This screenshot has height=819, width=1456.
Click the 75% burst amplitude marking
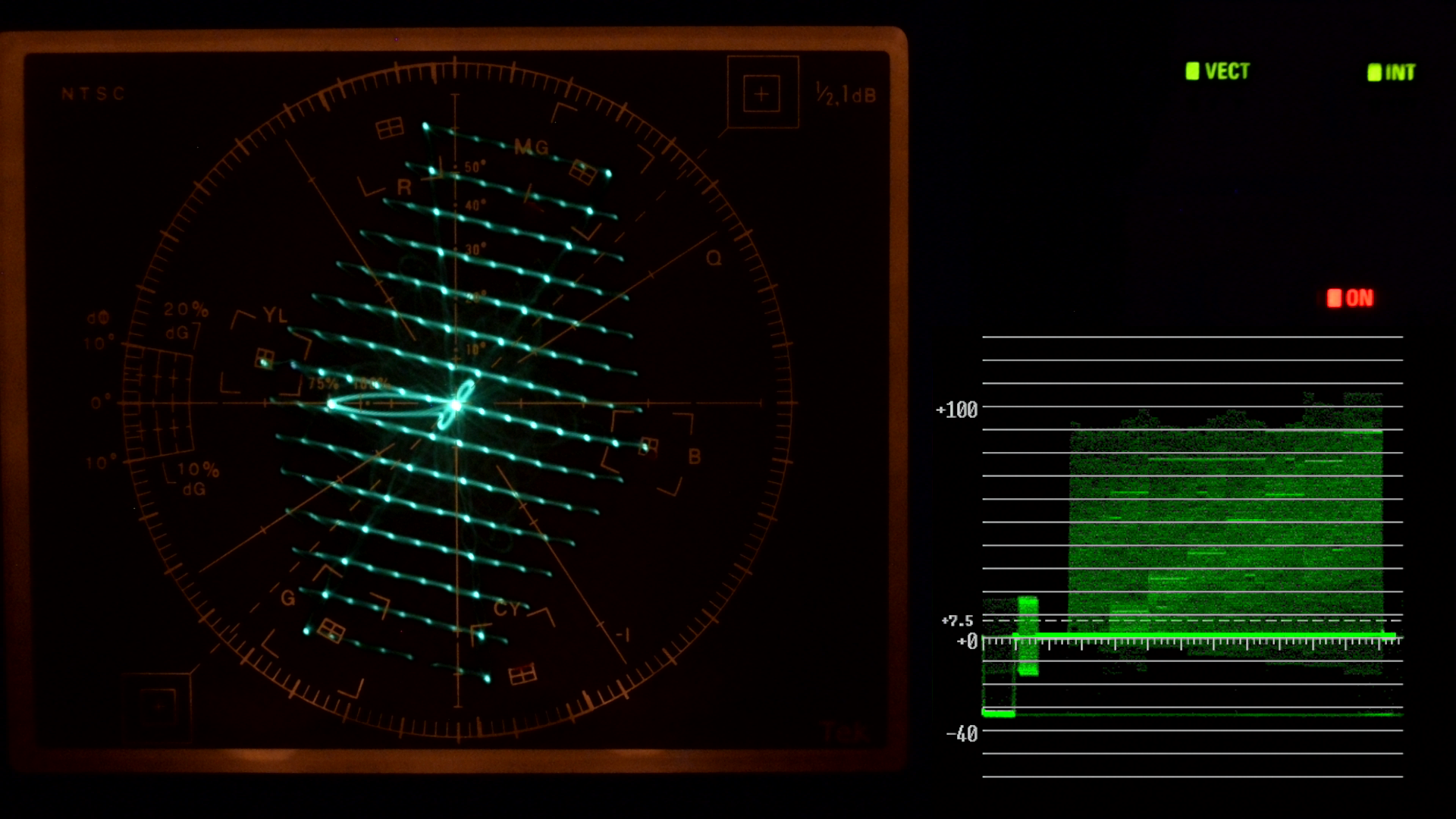click(x=323, y=384)
